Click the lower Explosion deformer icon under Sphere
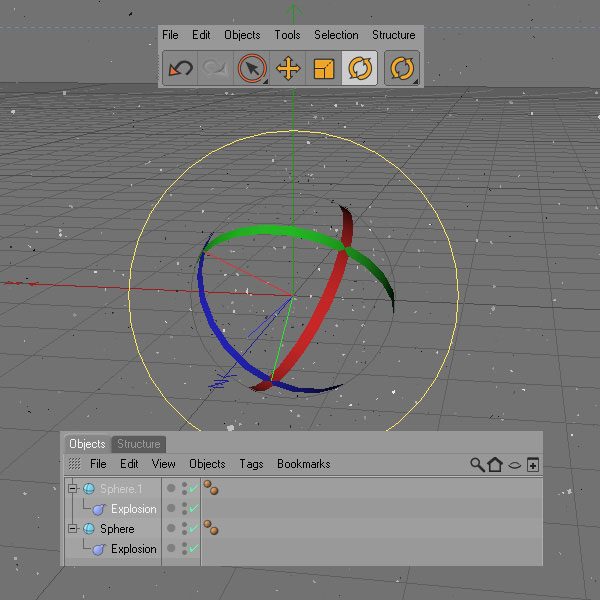 pos(99,549)
